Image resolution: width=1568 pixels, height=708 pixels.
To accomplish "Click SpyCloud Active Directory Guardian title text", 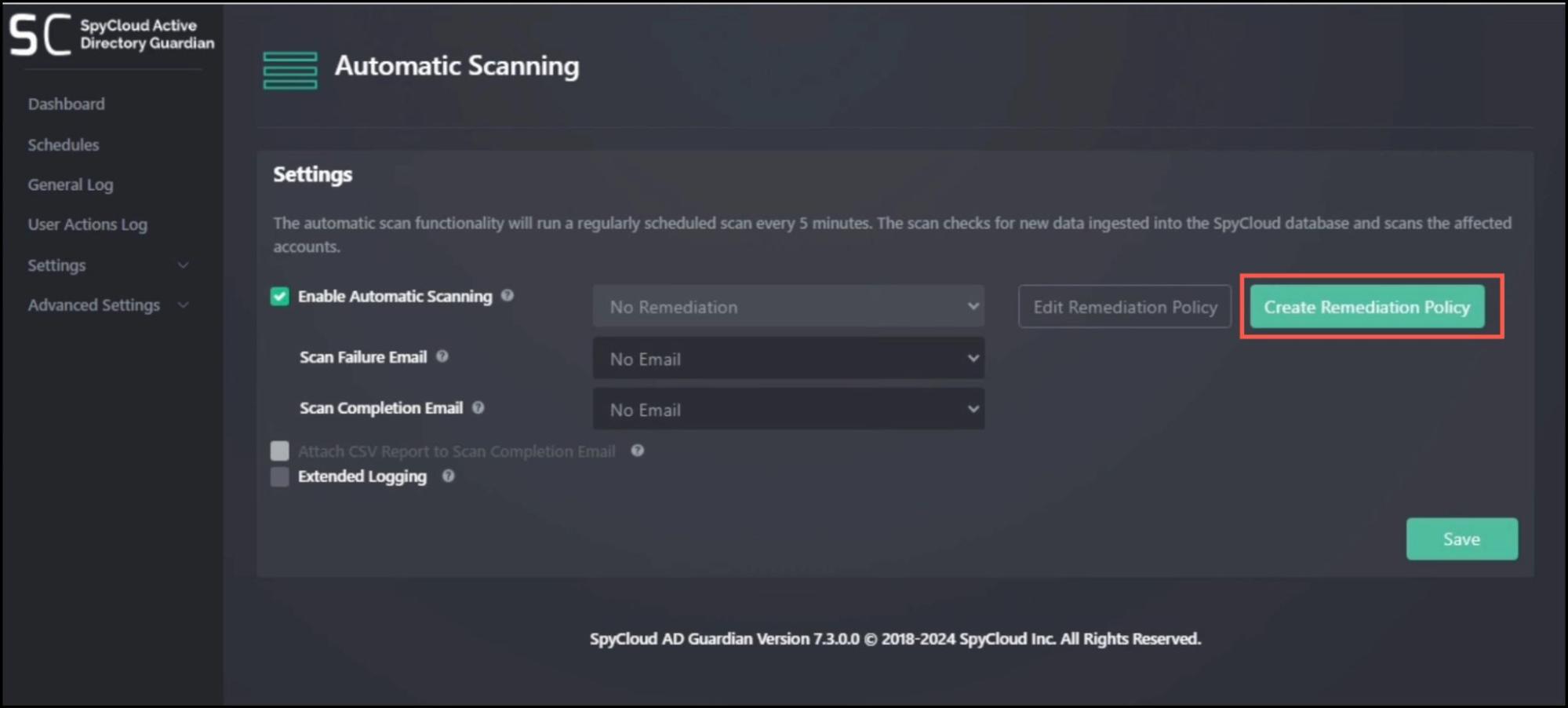I will pos(147,35).
